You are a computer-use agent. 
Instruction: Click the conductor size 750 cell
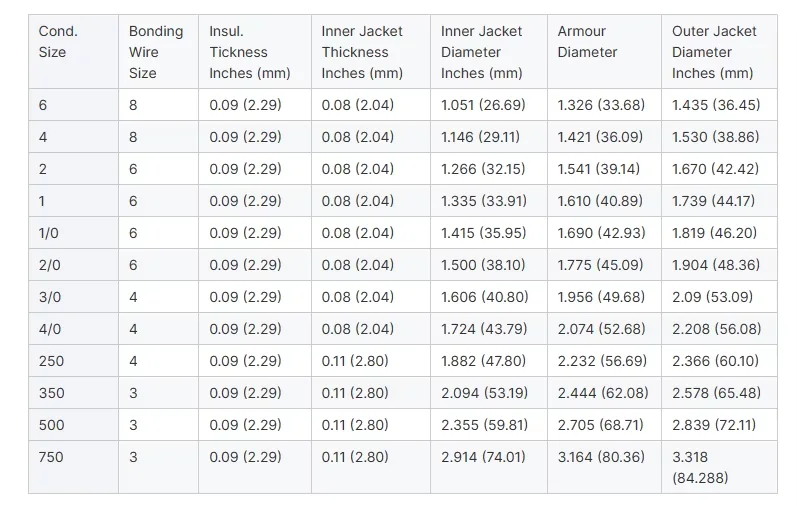[x=51, y=457]
